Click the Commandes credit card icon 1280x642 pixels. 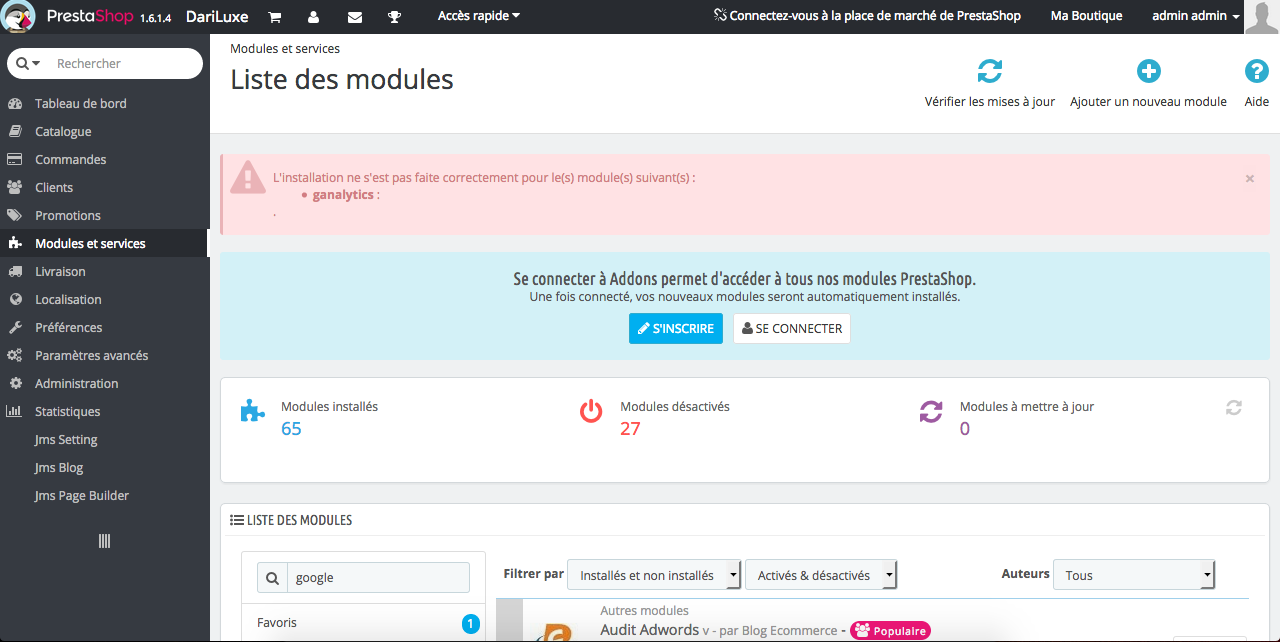click(15, 160)
